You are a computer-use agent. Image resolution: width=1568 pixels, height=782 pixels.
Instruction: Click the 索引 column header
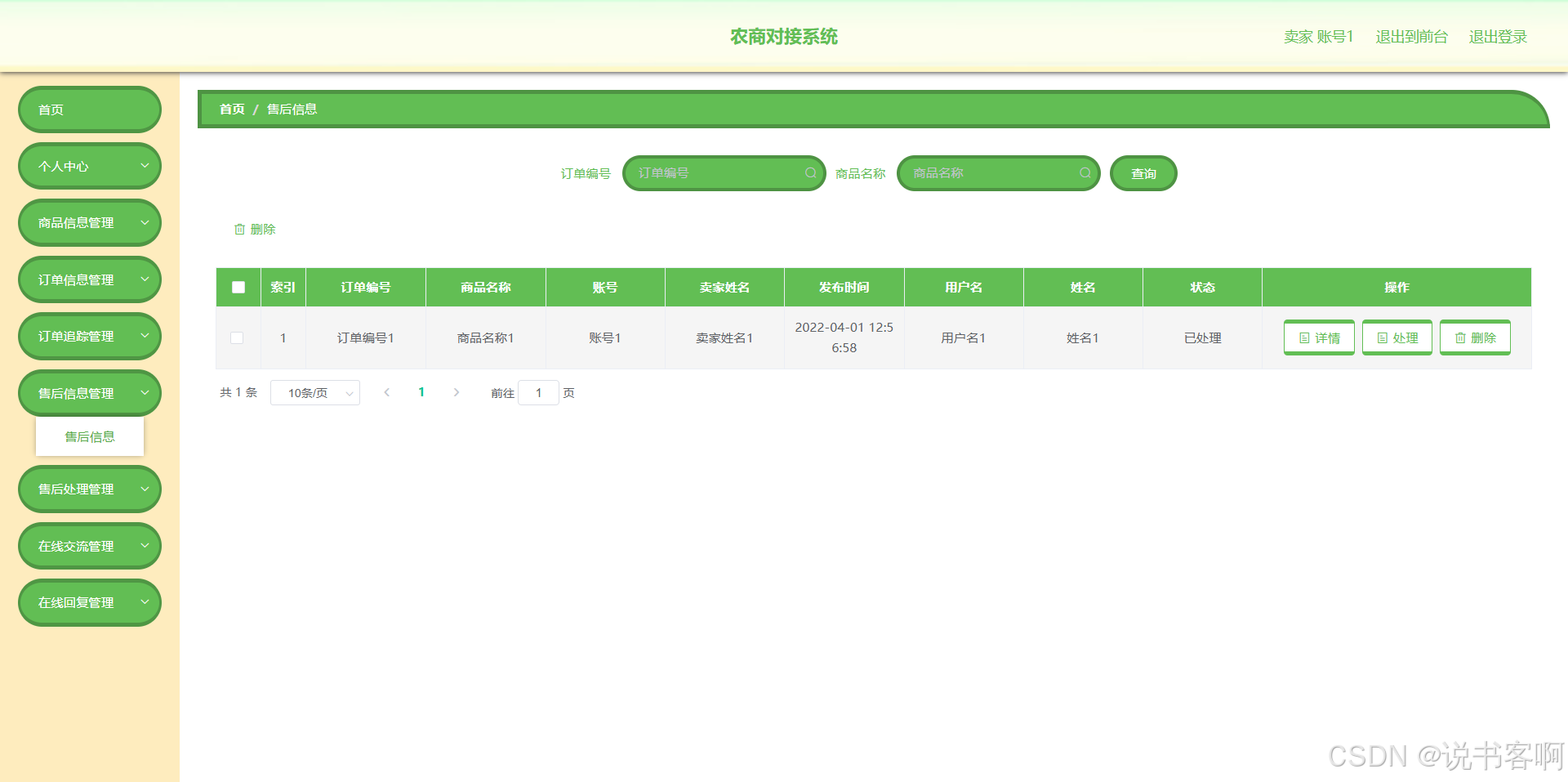(283, 287)
